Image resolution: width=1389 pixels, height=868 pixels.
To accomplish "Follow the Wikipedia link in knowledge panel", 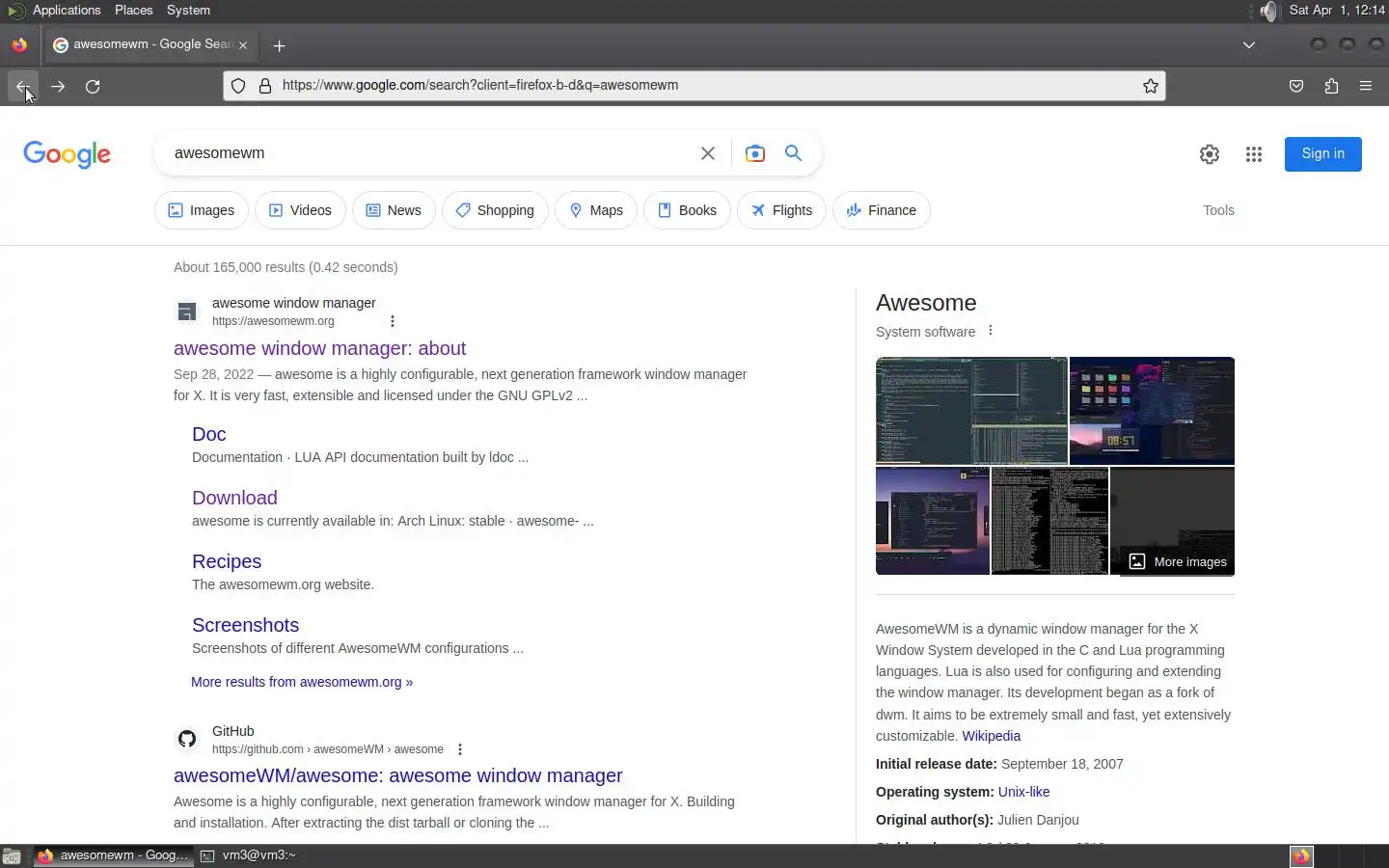I will 991,736.
